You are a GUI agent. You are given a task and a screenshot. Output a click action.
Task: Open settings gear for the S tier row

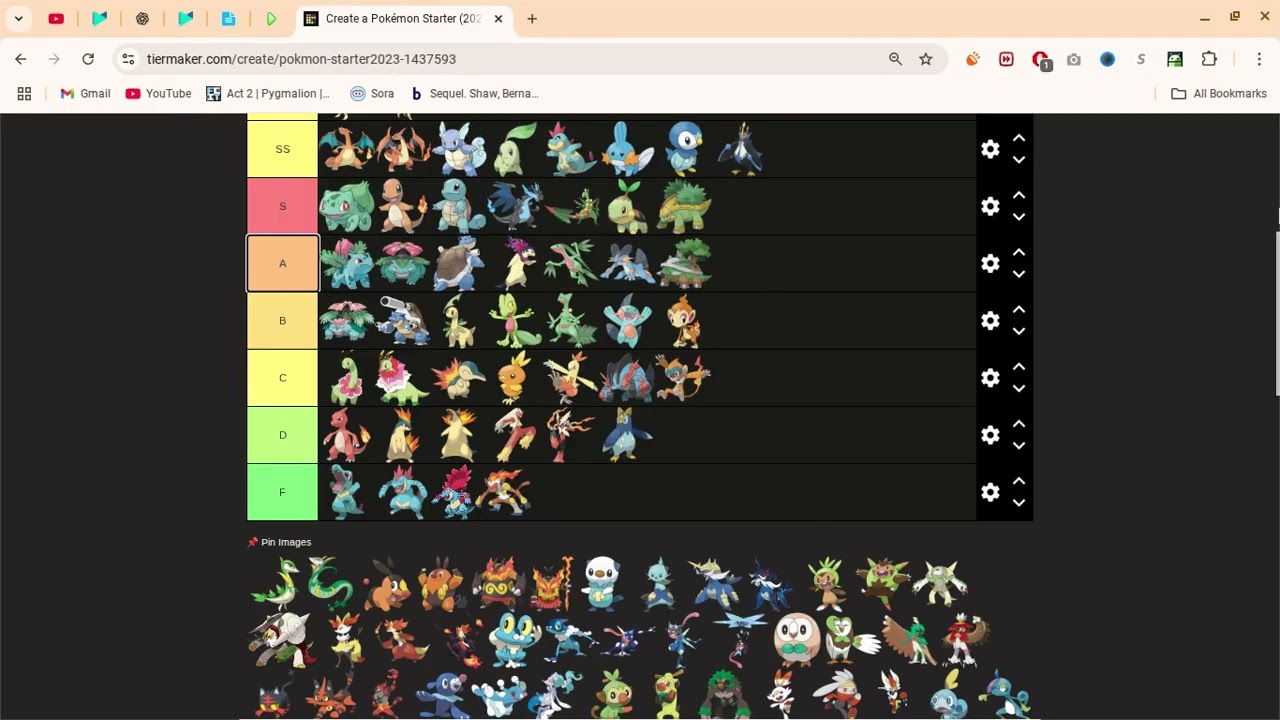990,206
